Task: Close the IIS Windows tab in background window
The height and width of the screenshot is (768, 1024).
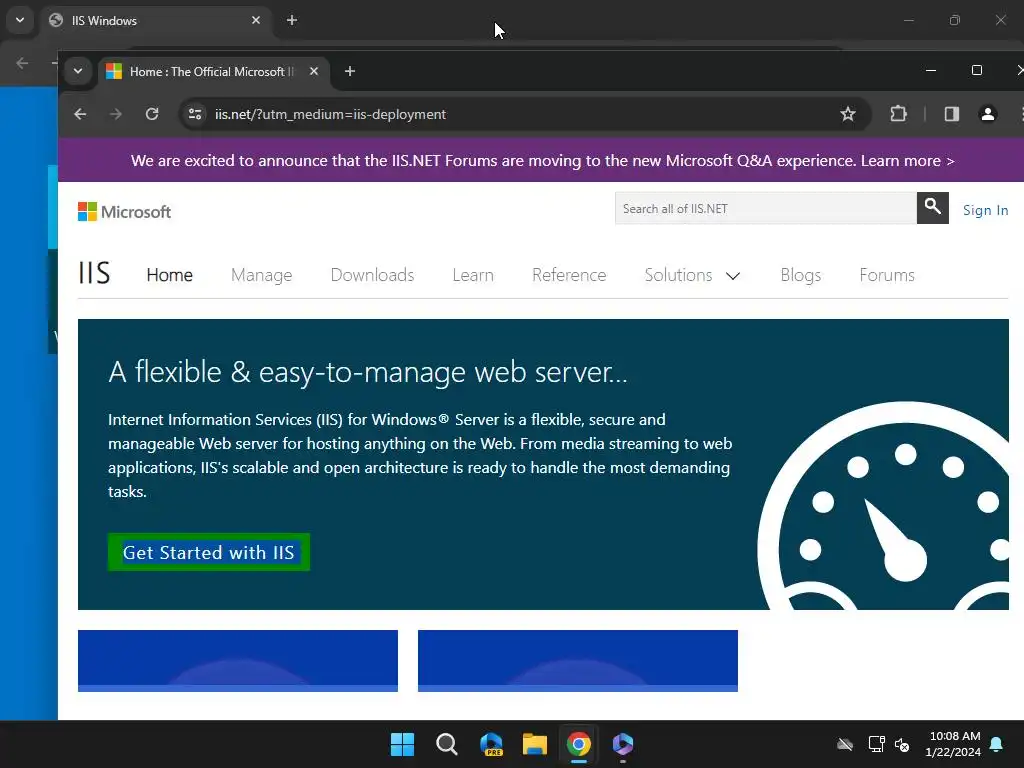Action: pyautogui.click(x=256, y=20)
